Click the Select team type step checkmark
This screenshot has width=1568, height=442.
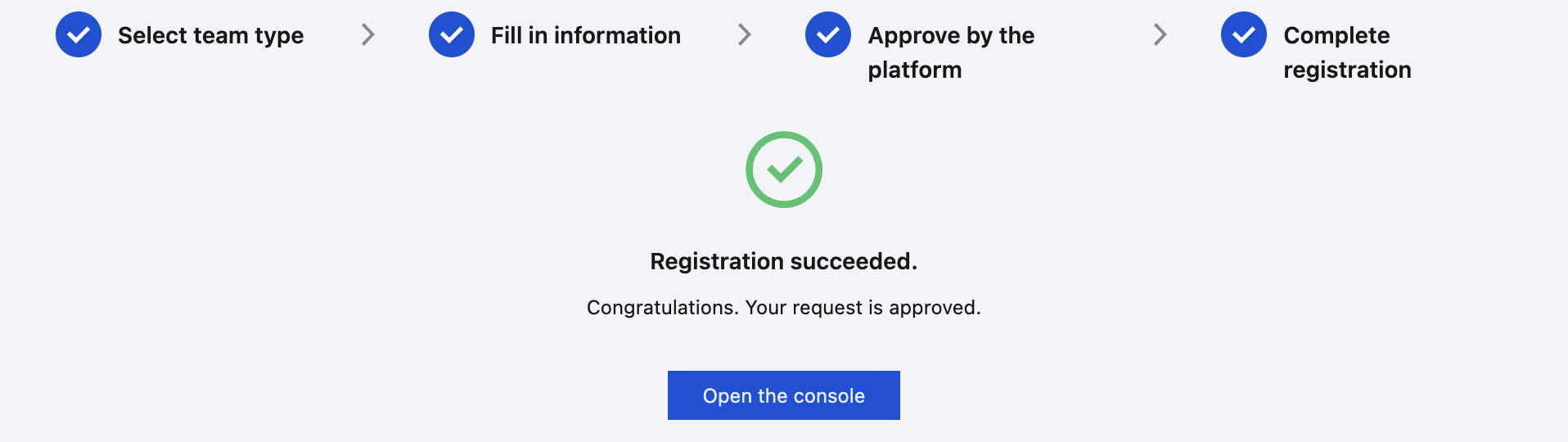pos(79,35)
